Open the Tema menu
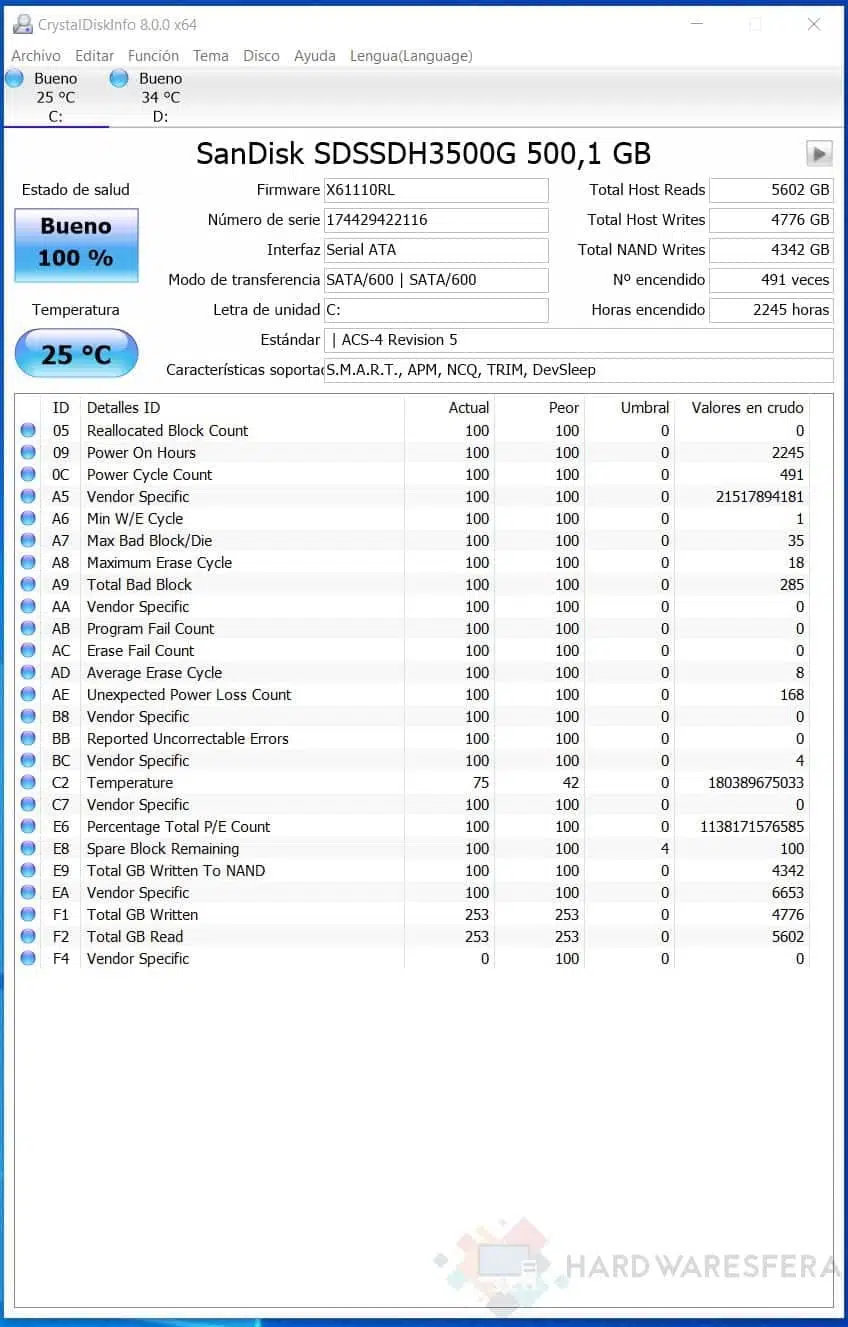This screenshot has height=1327, width=848. (211, 56)
